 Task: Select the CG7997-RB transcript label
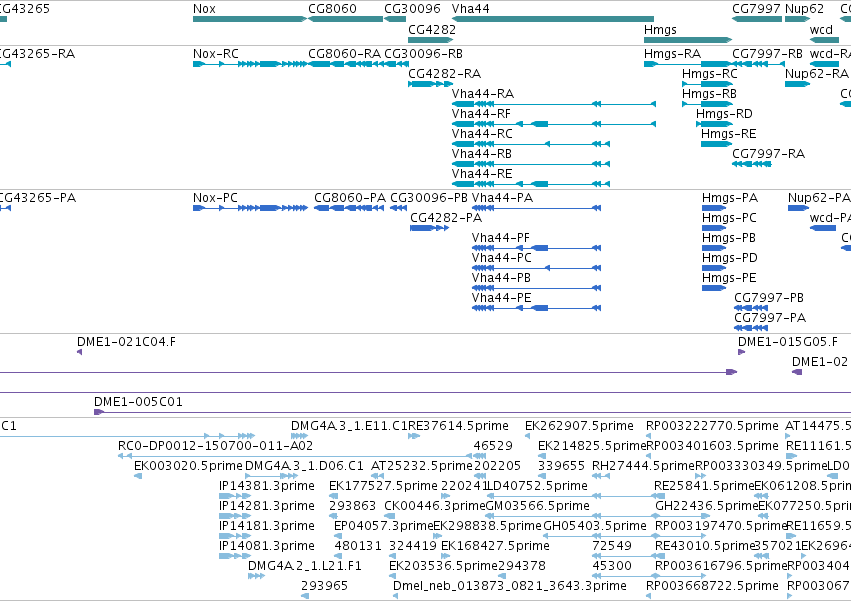(767, 54)
